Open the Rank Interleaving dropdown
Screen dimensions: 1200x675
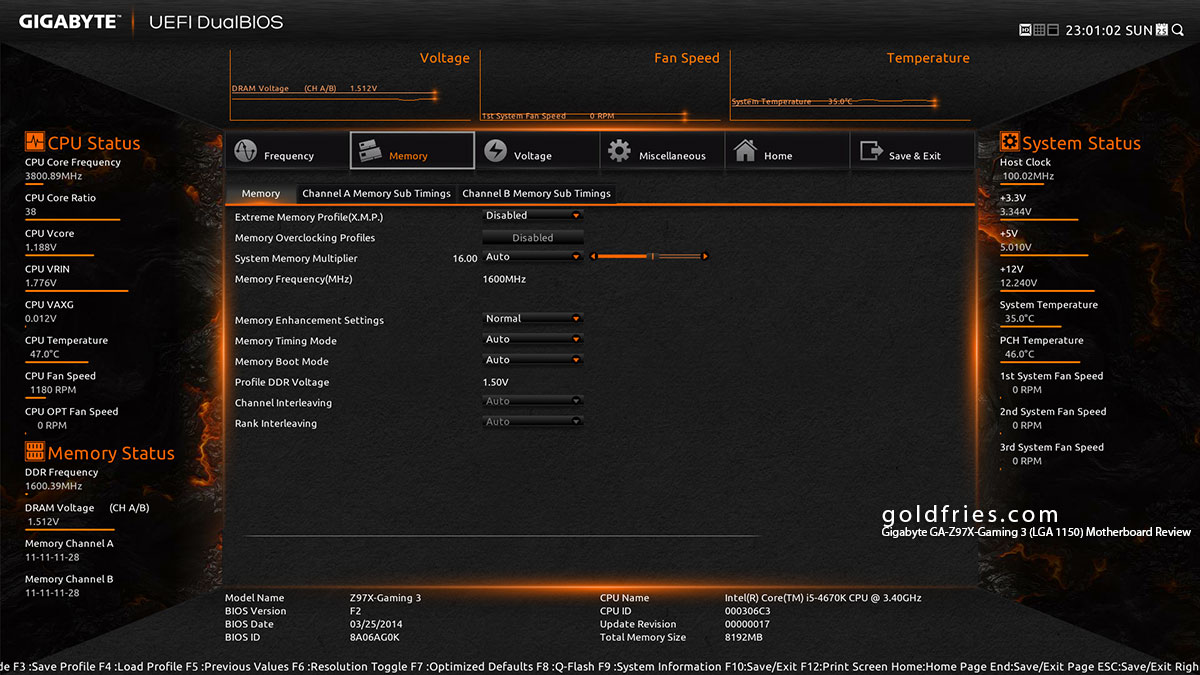click(x=532, y=422)
